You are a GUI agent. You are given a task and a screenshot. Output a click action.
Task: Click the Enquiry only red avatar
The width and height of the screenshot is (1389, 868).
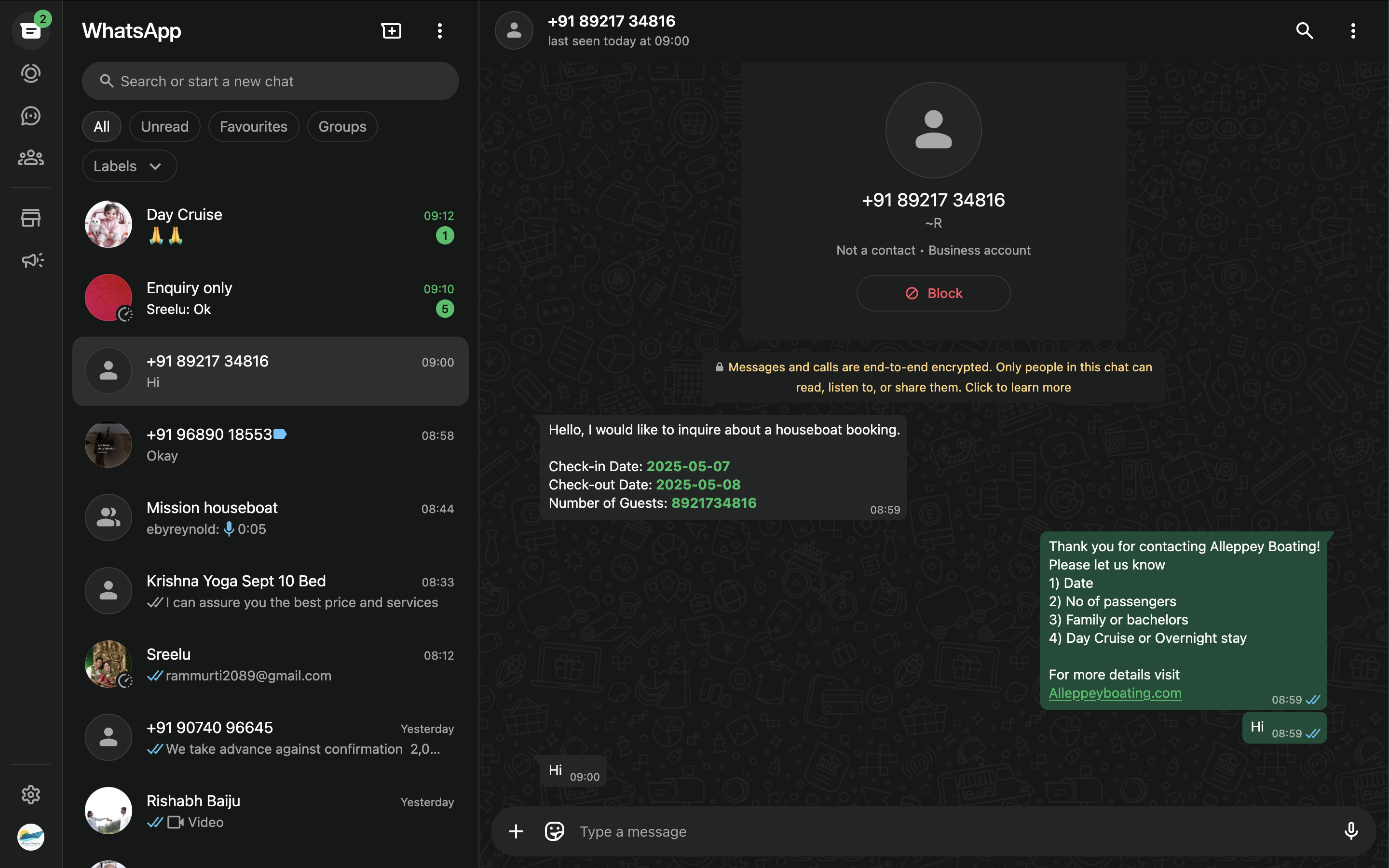point(109,298)
